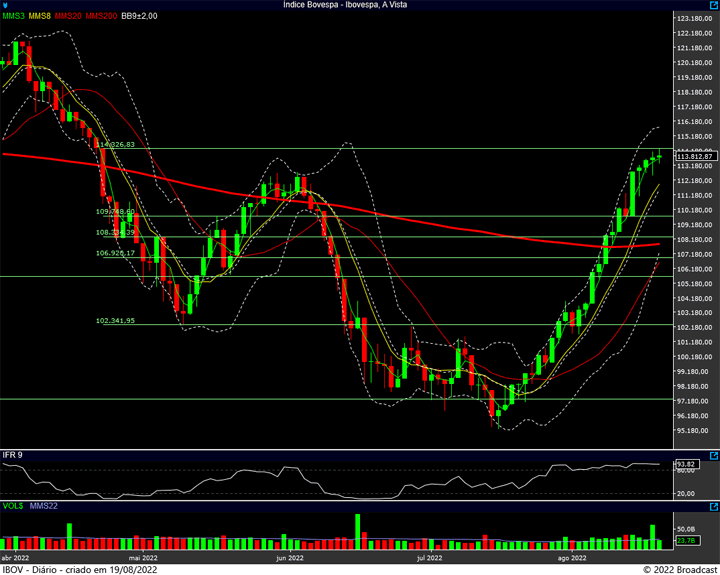Image resolution: width=720 pixels, height=575 pixels.
Task: Click the 102.341,95 support line label
Action: 115,321
